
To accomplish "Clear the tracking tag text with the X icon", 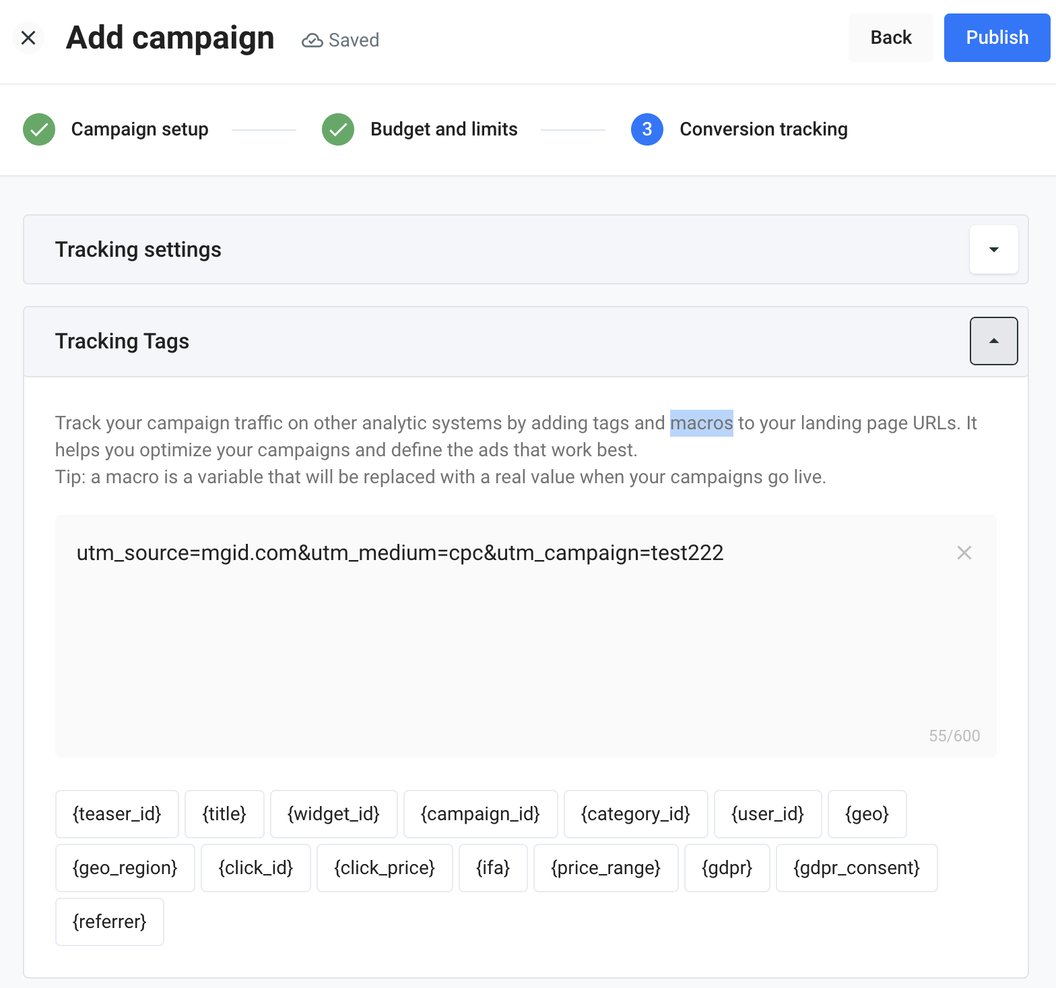I will [963, 552].
